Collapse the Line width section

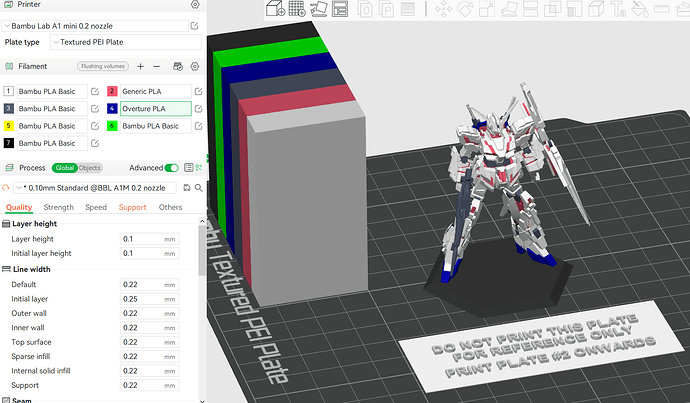[x=31, y=269]
